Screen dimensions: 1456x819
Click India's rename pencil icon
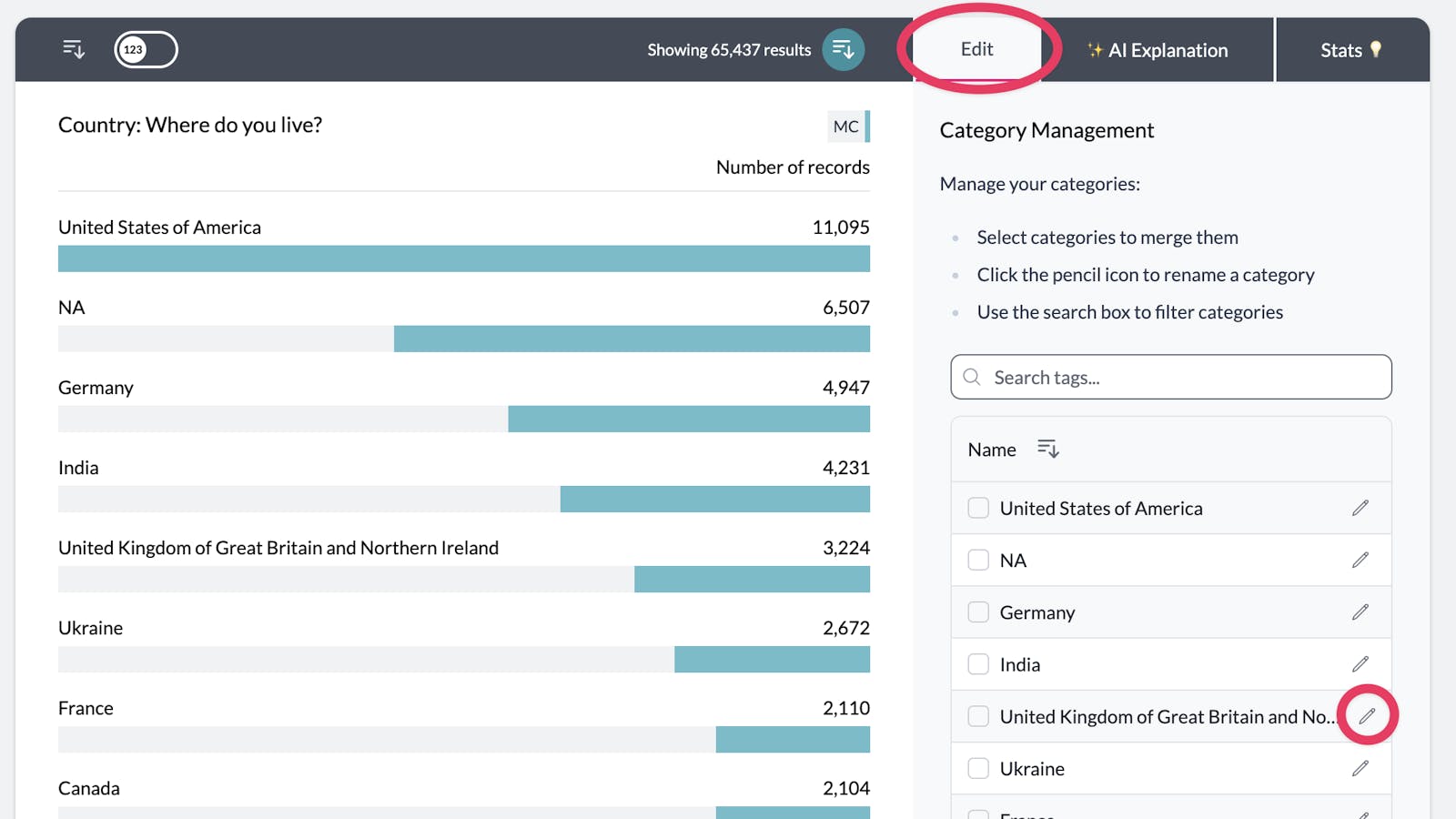(1360, 664)
